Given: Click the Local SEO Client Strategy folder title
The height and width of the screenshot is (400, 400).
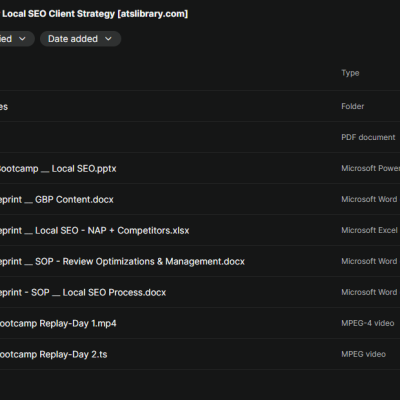Looking at the screenshot, I should [x=94, y=14].
